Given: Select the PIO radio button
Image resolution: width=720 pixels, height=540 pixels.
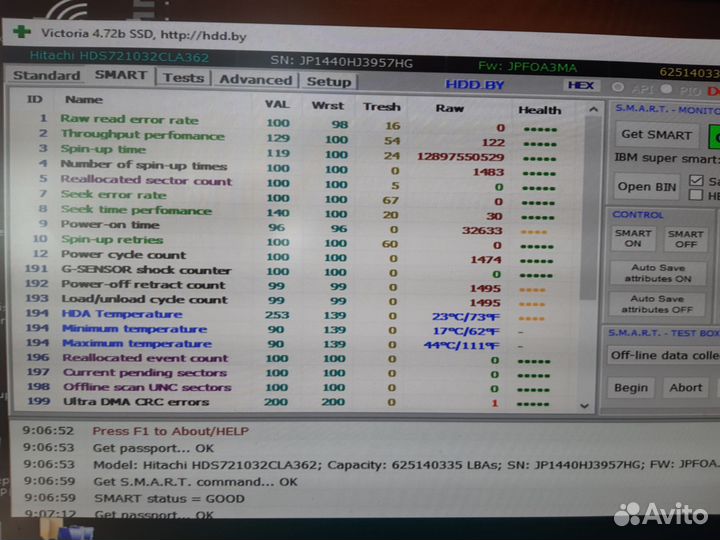Looking at the screenshot, I should coord(666,89).
